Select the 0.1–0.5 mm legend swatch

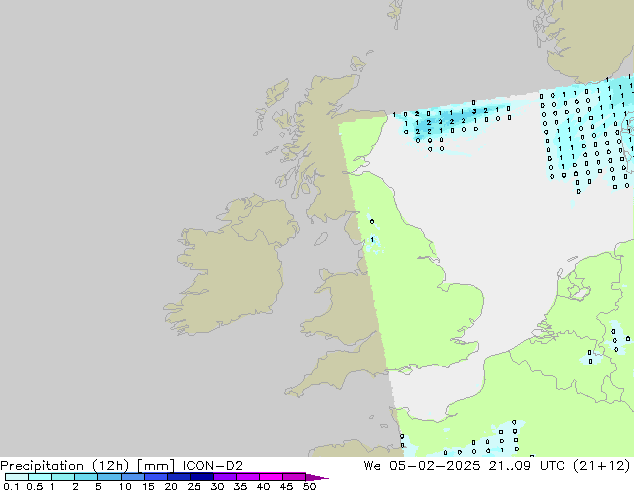[17, 477]
